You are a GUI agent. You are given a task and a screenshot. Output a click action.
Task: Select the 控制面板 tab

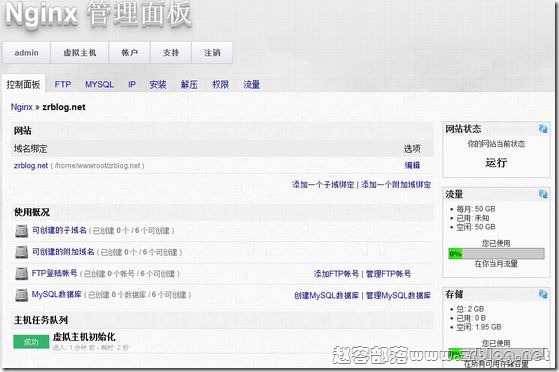pyautogui.click(x=23, y=85)
